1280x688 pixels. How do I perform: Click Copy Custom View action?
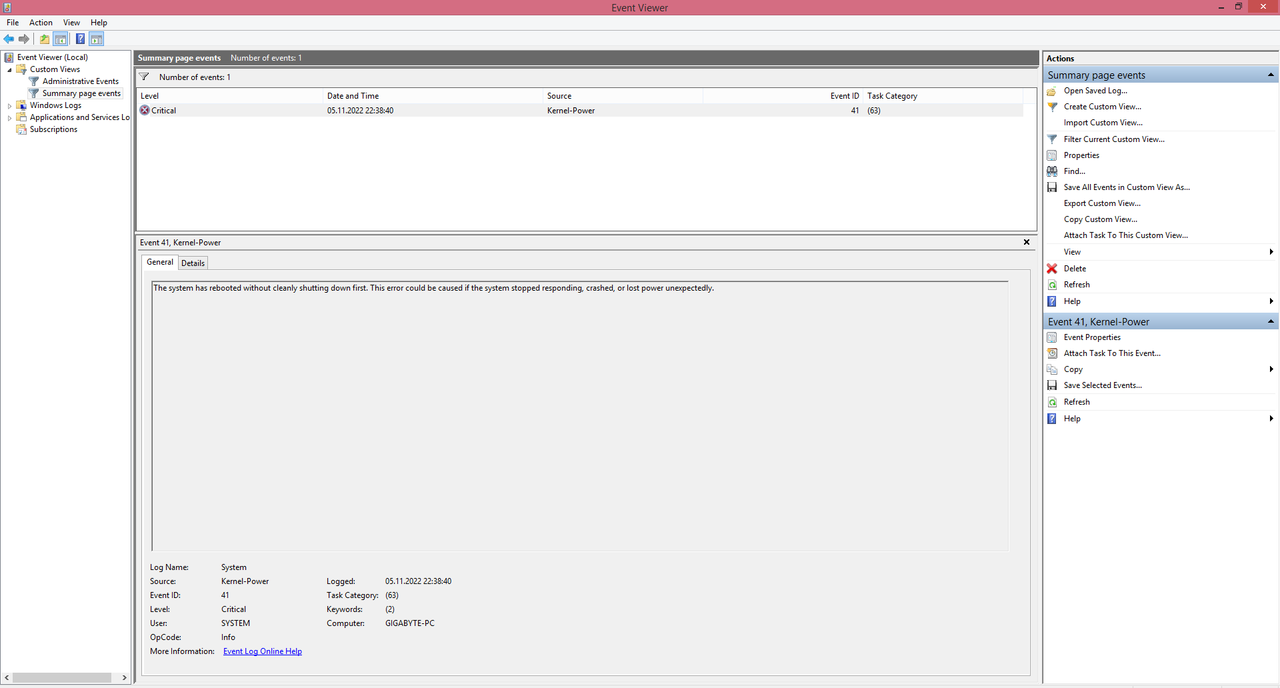click(1100, 219)
